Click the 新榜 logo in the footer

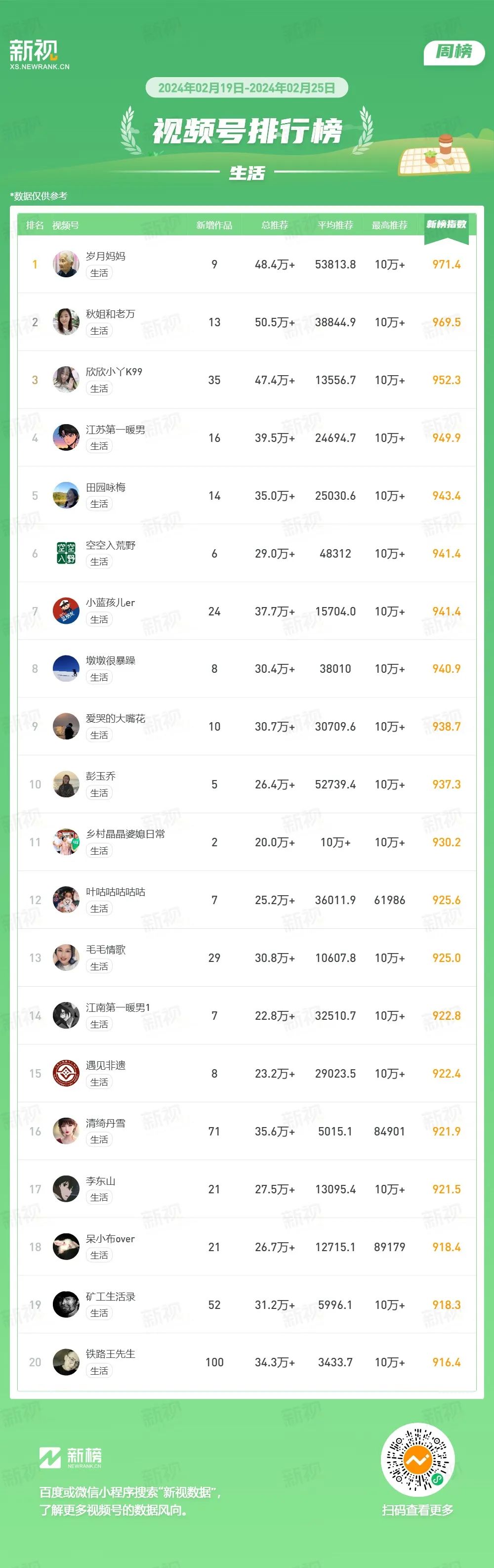tap(71, 1457)
